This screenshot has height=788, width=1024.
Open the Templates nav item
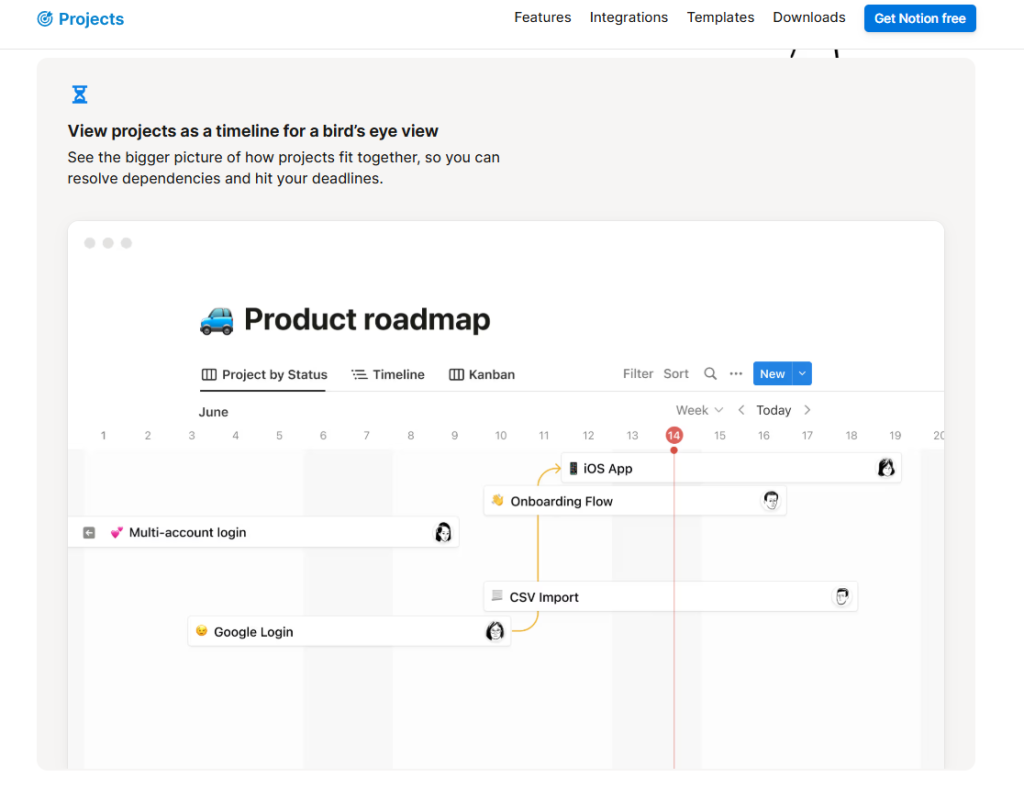(720, 18)
